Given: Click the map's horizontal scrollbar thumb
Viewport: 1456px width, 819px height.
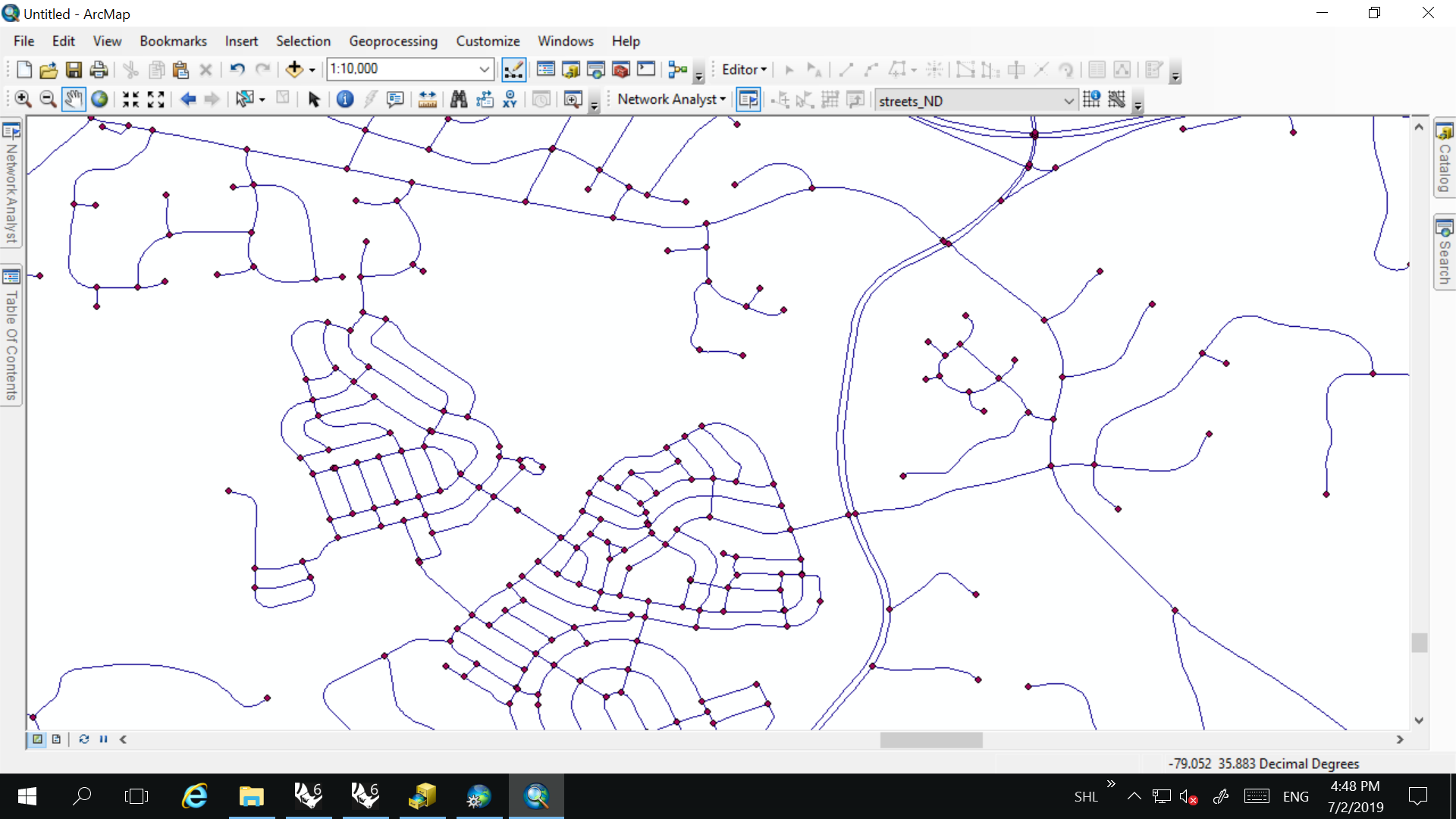Looking at the screenshot, I should click(931, 739).
